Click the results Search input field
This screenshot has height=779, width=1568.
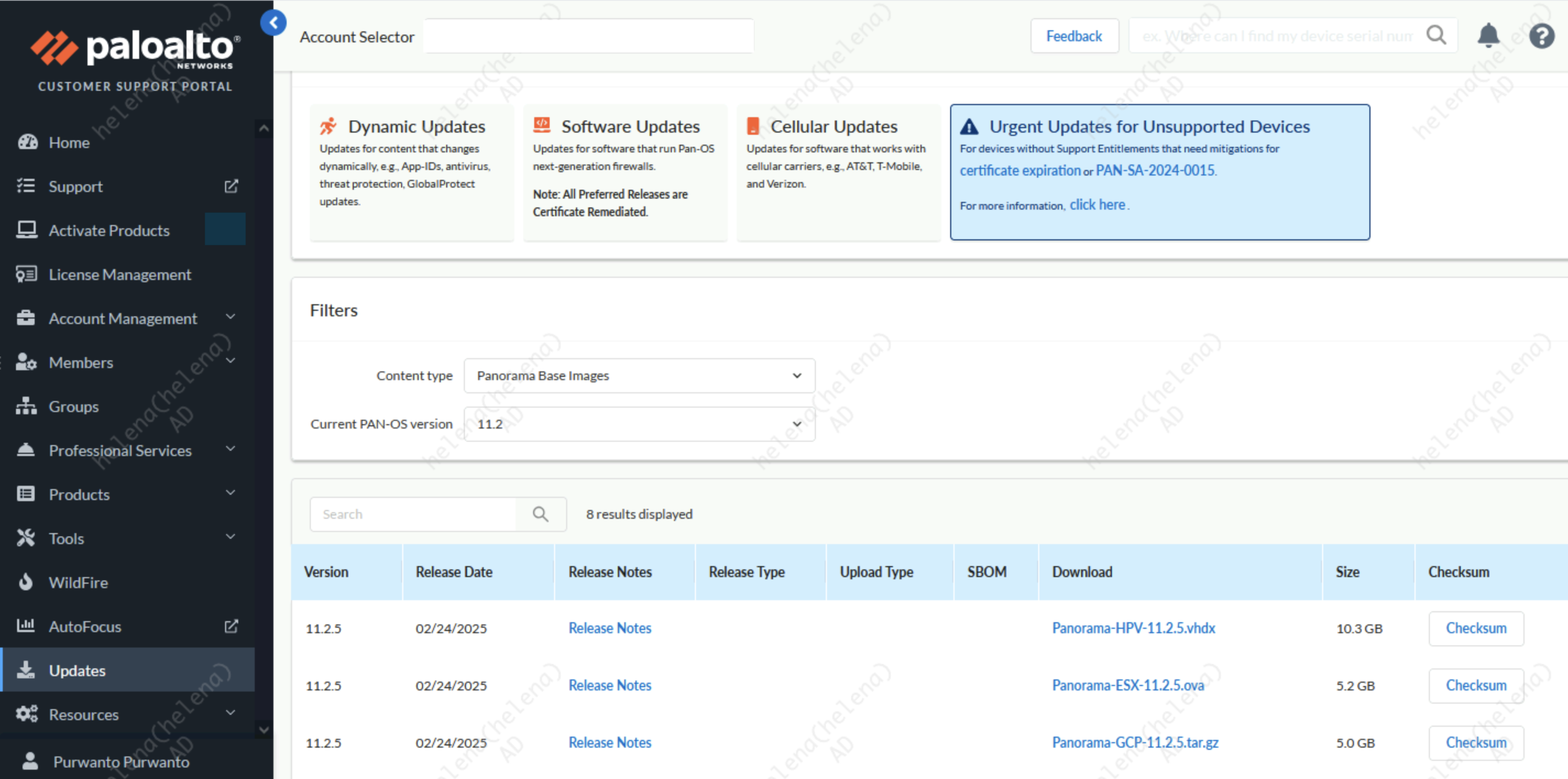click(x=414, y=514)
